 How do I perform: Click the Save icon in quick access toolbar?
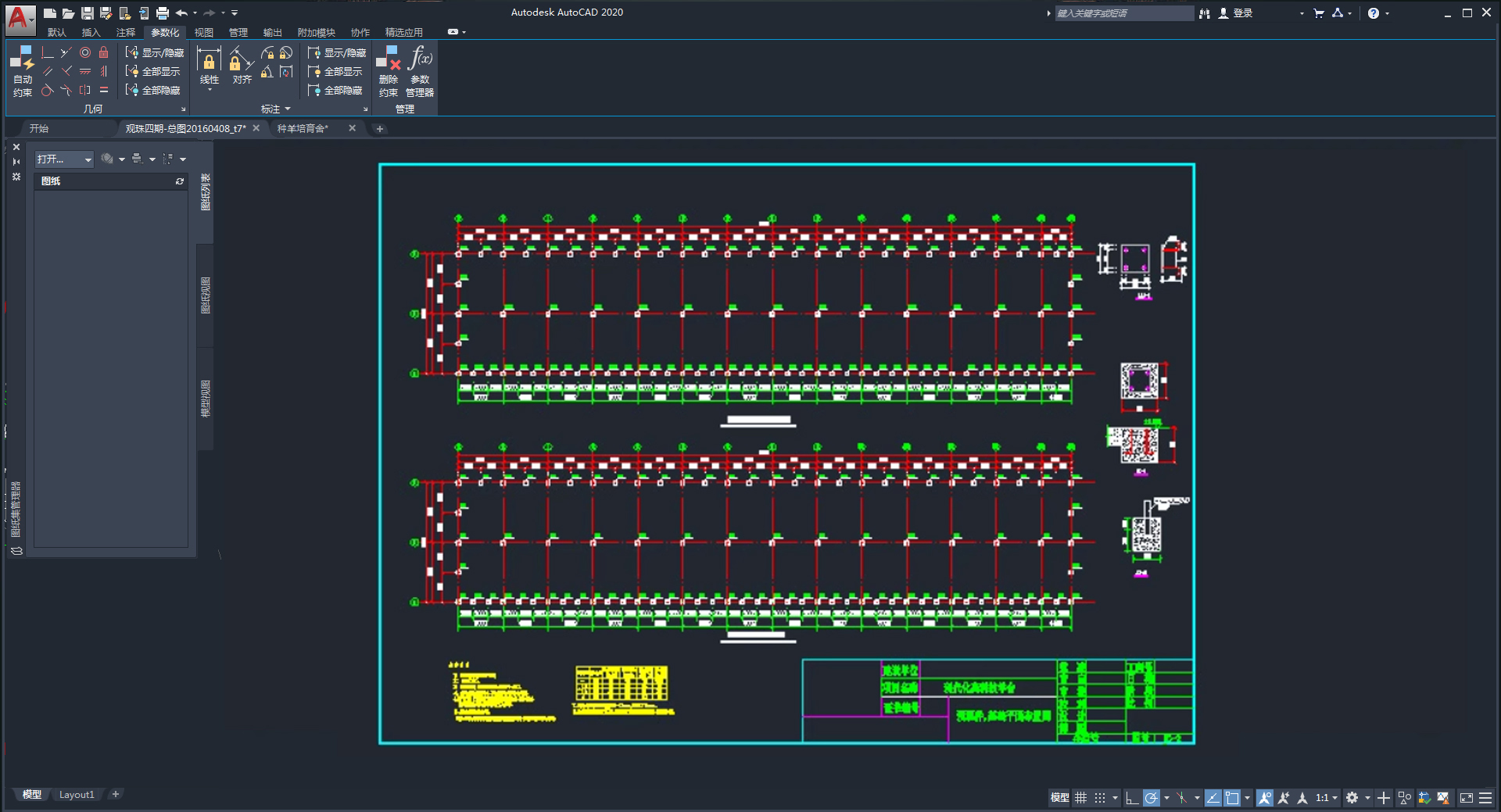(x=88, y=13)
